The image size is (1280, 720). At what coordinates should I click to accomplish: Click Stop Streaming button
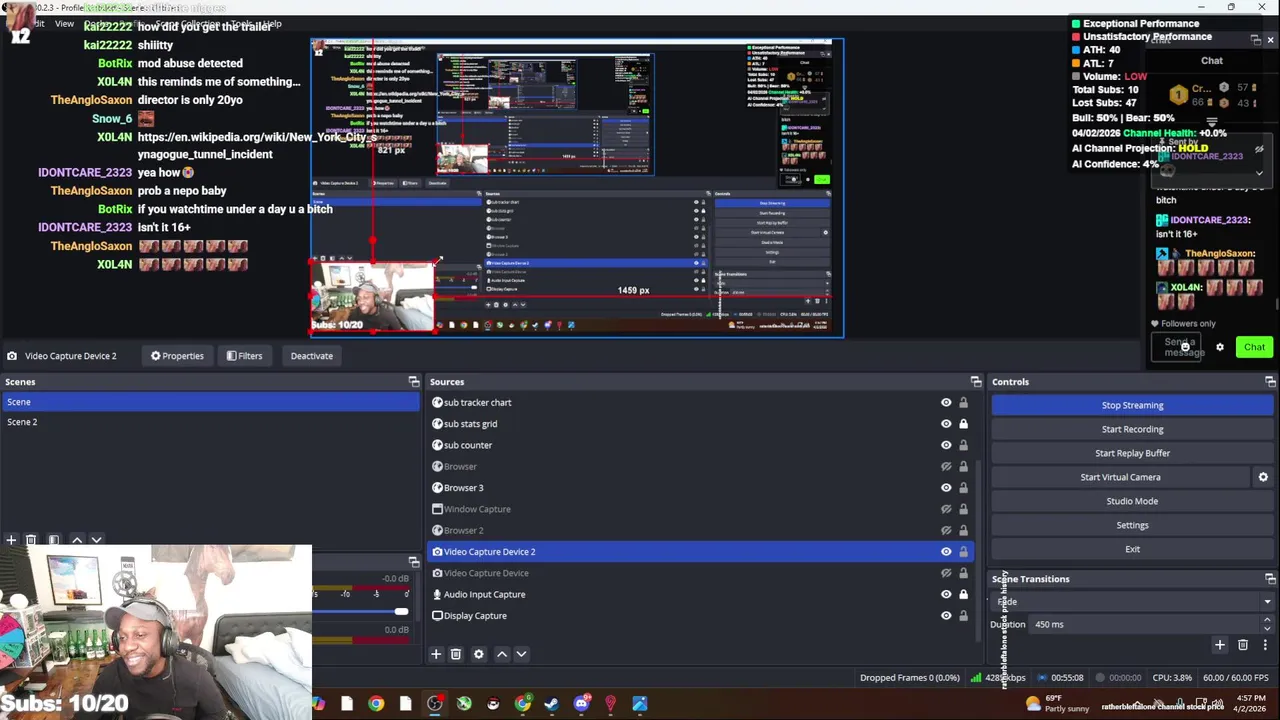(x=1133, y=405)
